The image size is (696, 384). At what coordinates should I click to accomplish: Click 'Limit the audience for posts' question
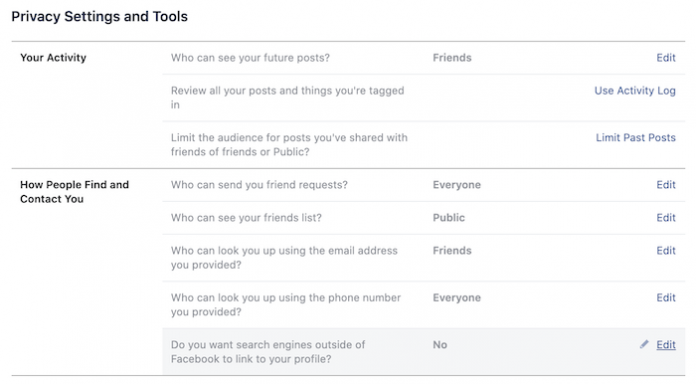click(289, 145)
